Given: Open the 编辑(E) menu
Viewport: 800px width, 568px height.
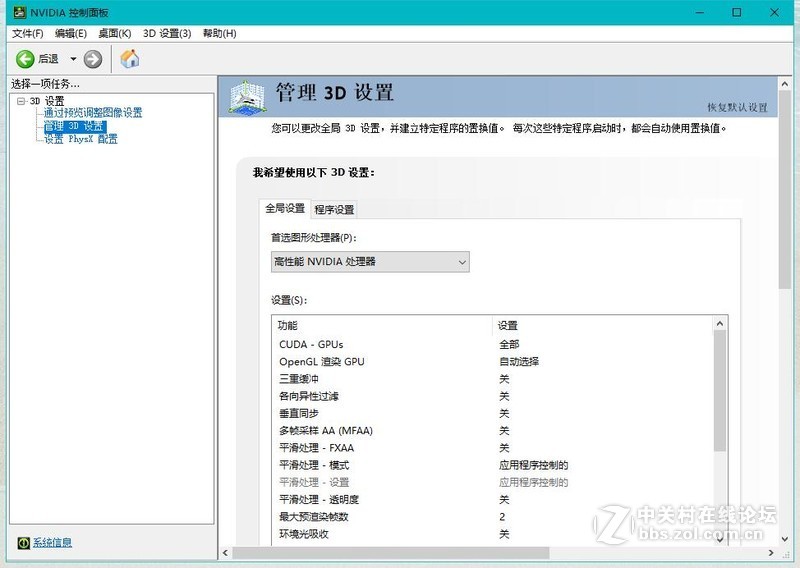Looking at the screenshot, I should [x=71, y=33].
